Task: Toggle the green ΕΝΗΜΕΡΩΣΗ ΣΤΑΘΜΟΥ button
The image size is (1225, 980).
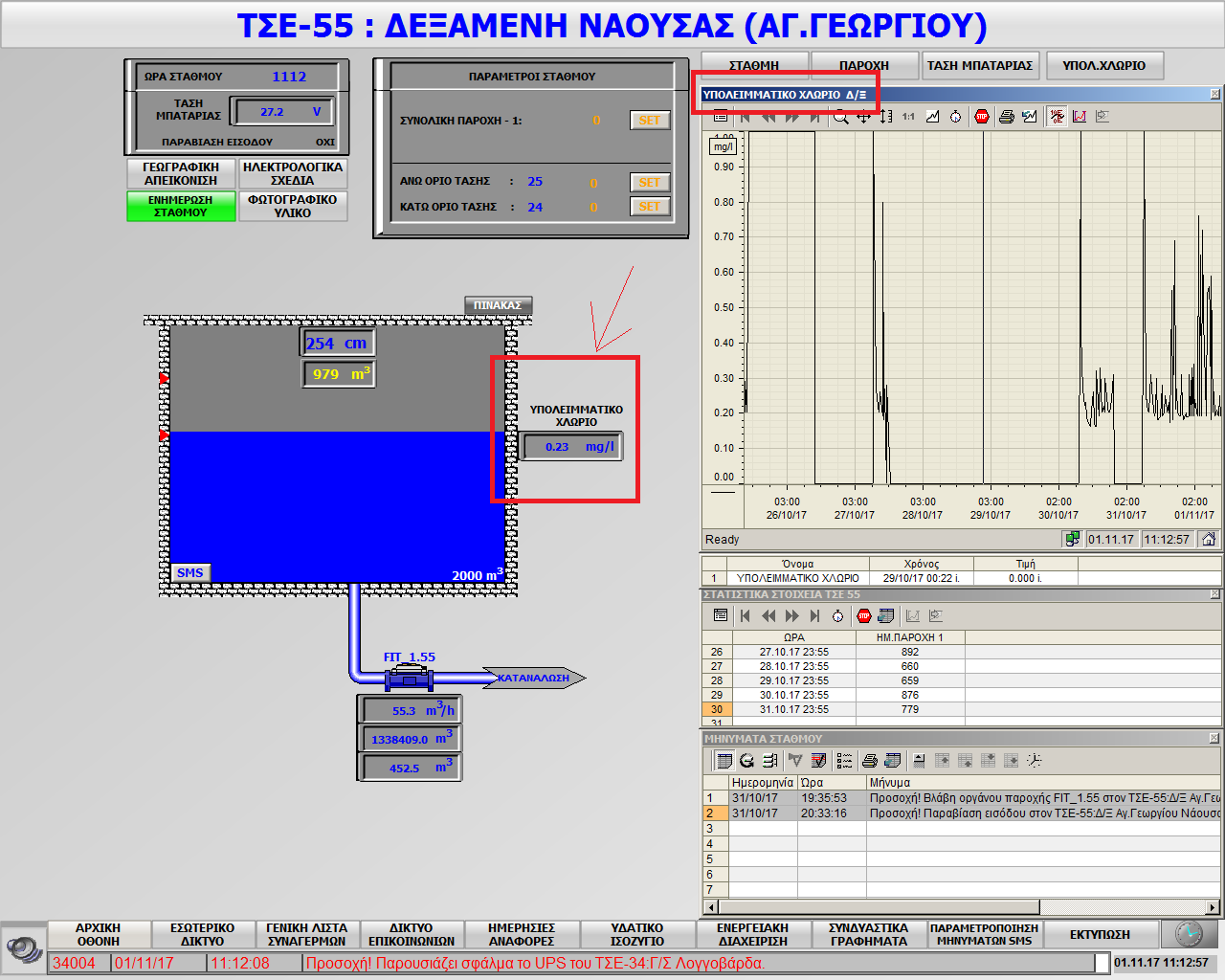Action: 181,207
